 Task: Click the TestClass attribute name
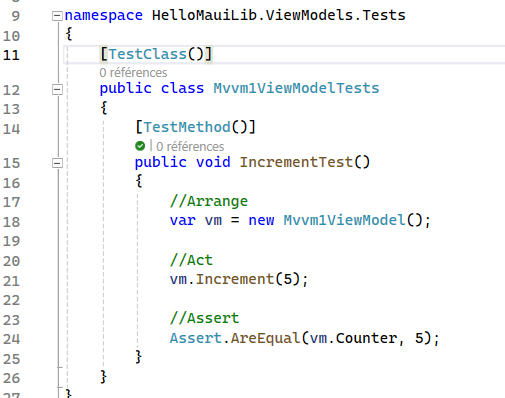click(x=147, y=54)
